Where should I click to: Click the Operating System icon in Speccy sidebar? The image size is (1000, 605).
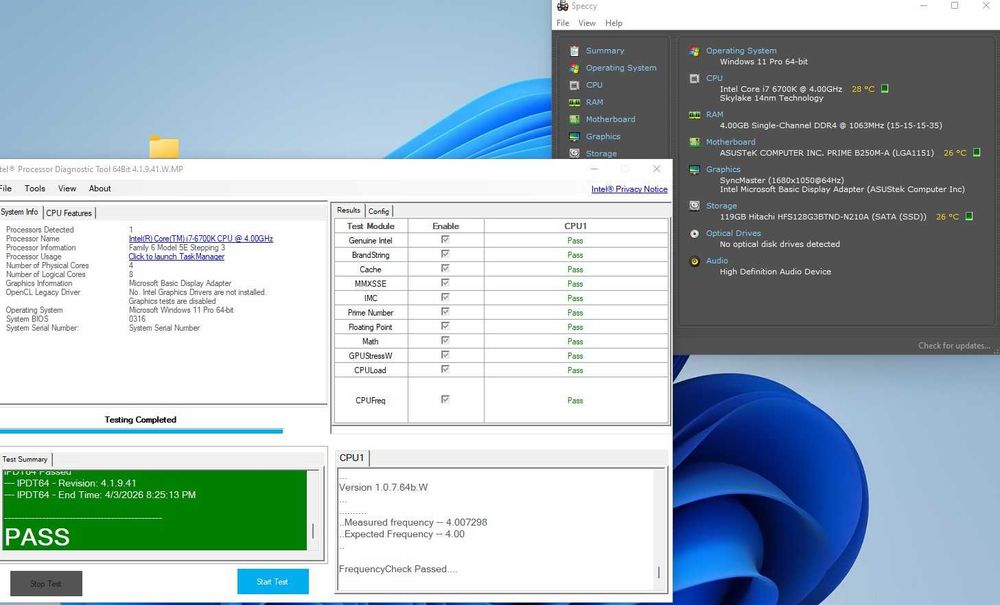coord(574,68)
